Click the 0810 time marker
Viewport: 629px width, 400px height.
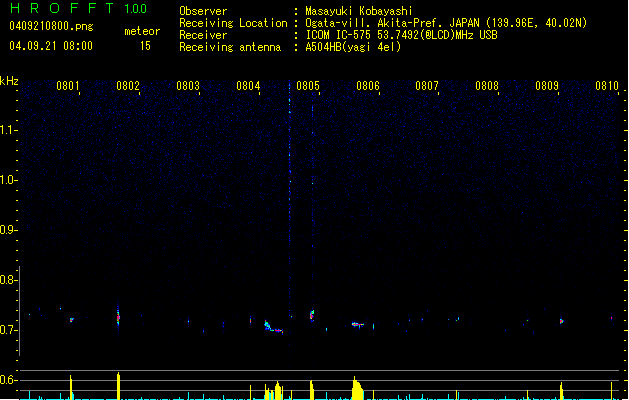pyautogui.click(x=607, y=86)
